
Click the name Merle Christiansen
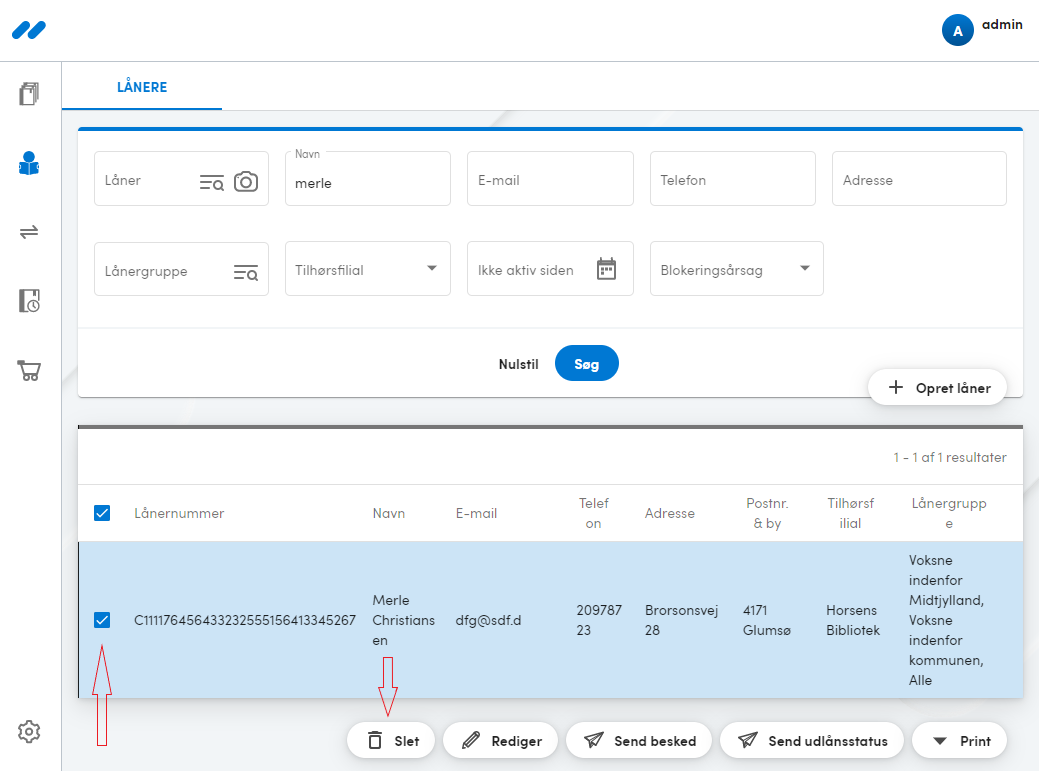tap(404, 620)
